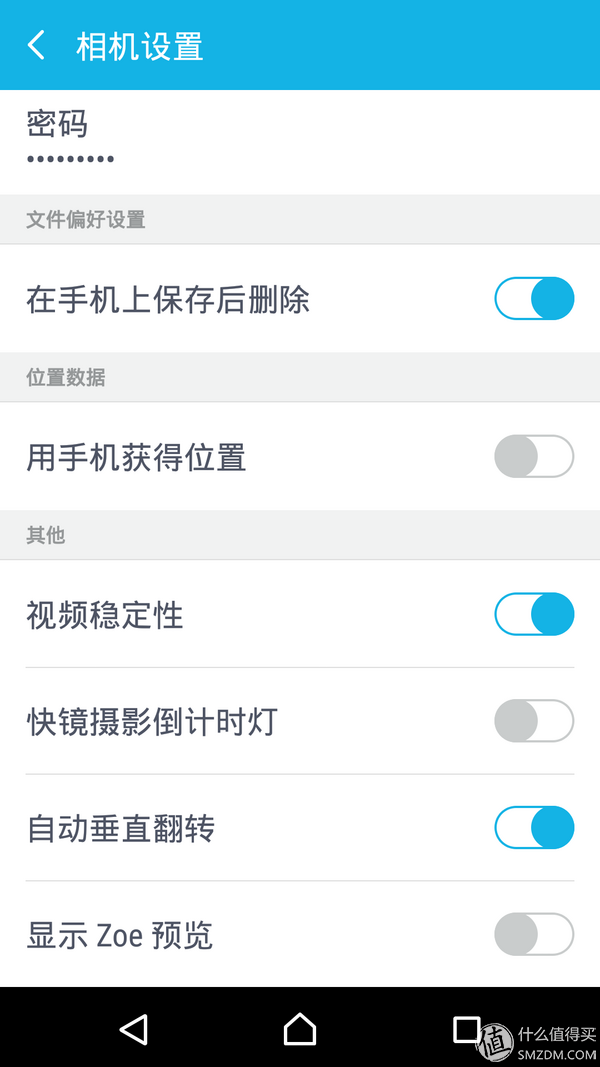
Task: Select the 视频稳定性 row label
Action: point(105,616)
